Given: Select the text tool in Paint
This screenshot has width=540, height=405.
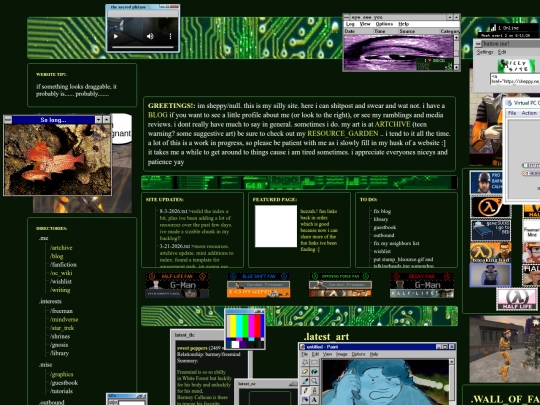Looking at the screenshot, I should (x=314, y=399).
